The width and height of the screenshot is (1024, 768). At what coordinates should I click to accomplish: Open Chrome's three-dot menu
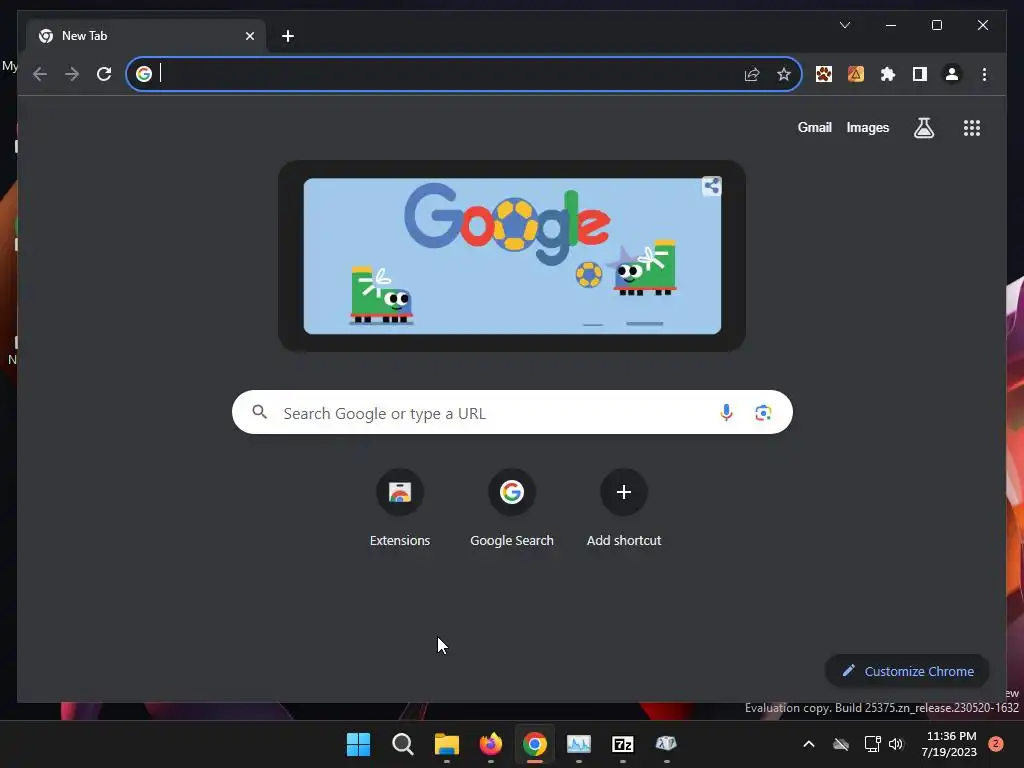[x=984, y=74]
